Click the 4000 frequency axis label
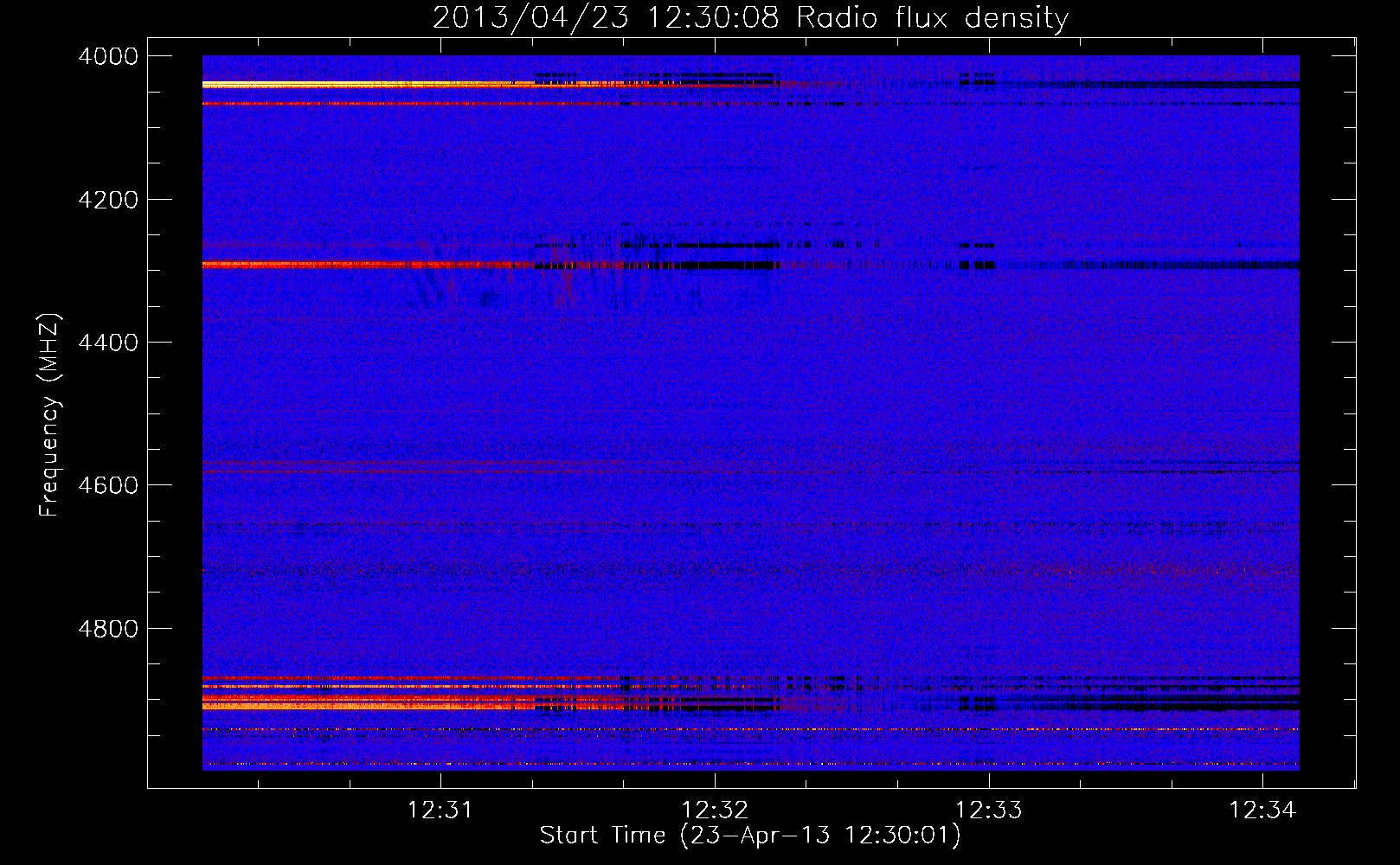 108,56
